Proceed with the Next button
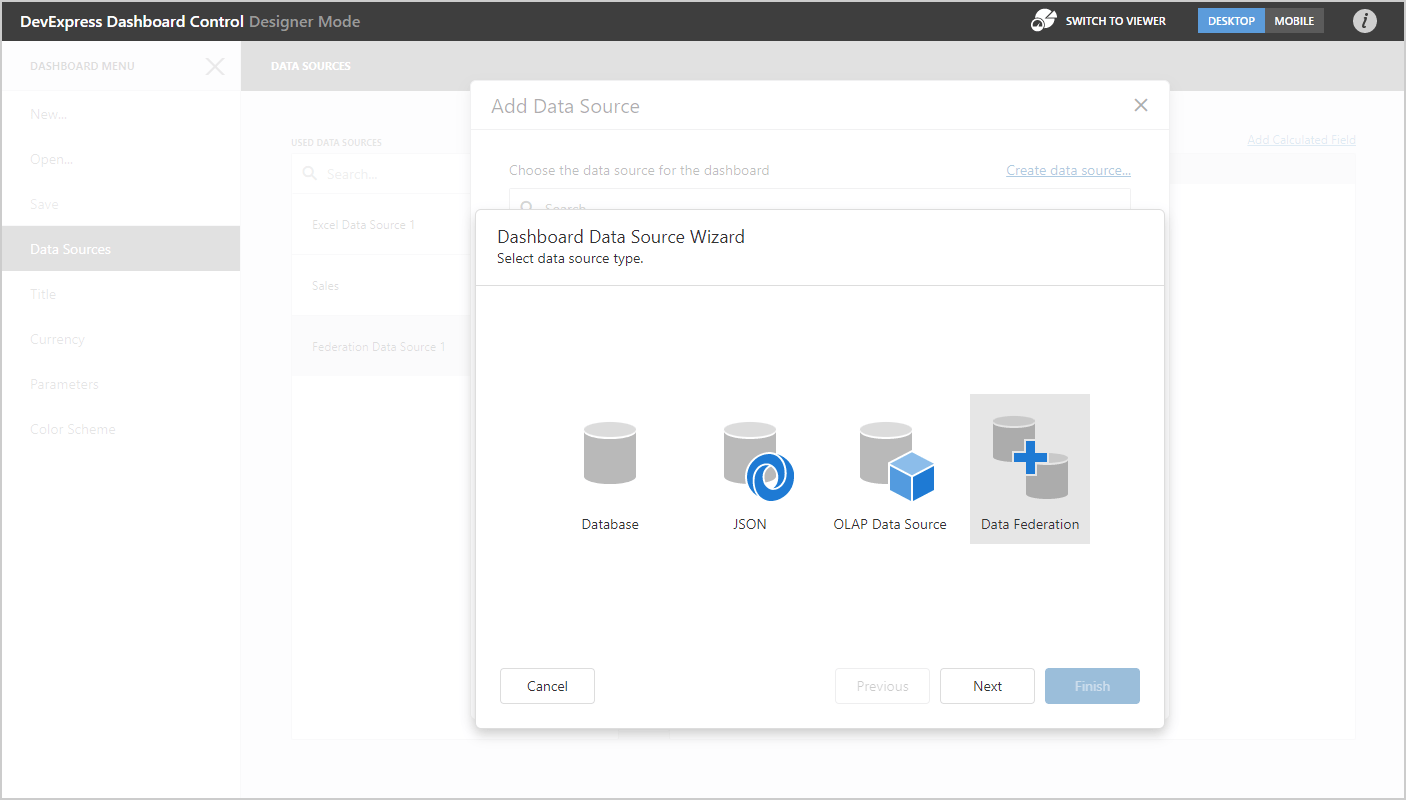 pyautogui.click(x=987, y=686)
